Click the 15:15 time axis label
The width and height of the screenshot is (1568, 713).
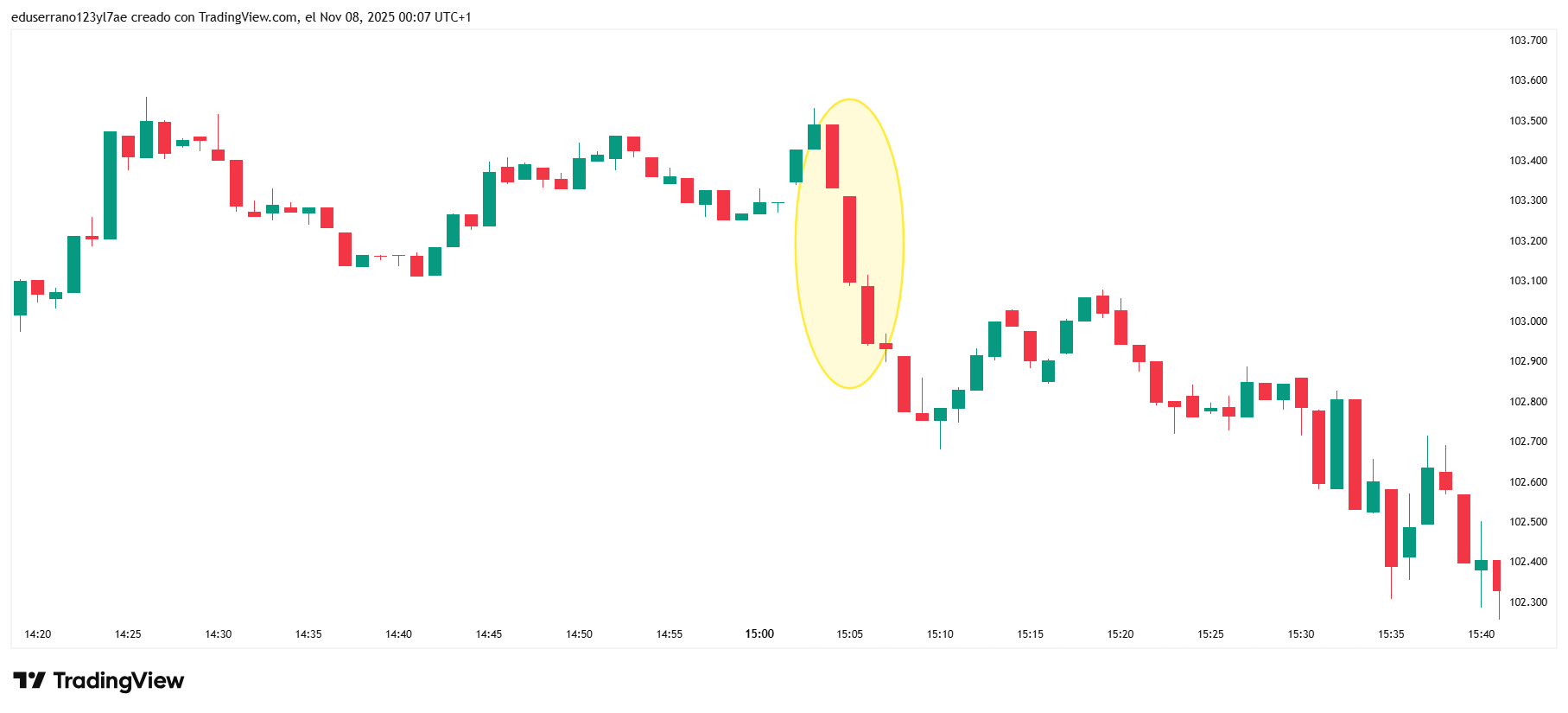click(1030, 634)
